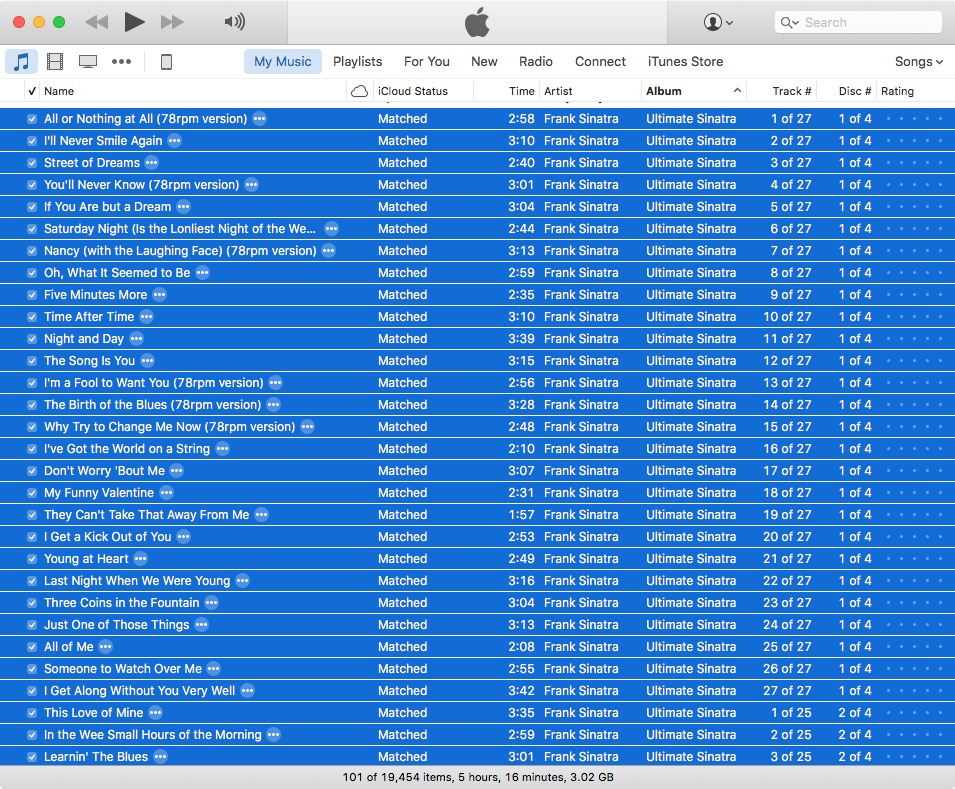Set star rating for Street of Dreams
This screenshot has width=955, height=789.
(x=914, y=163)
